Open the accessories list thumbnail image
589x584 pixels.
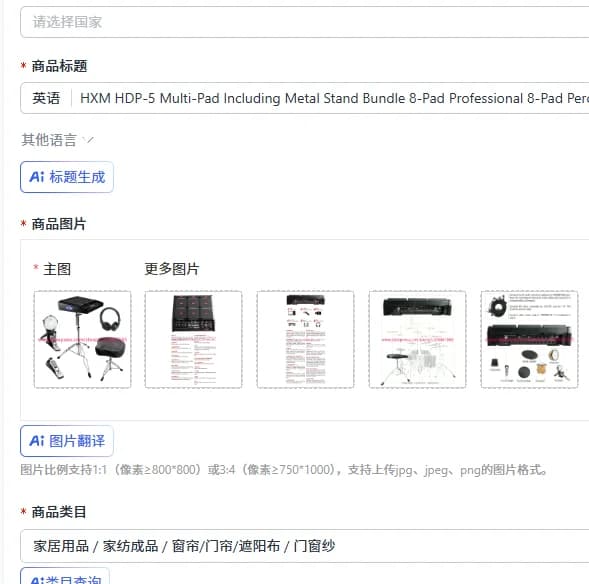[x=305, y=339]
